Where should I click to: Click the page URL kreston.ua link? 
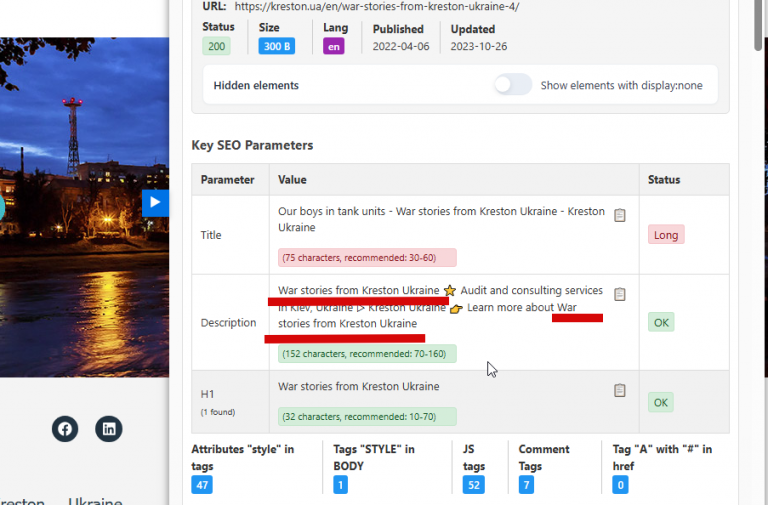377,6
